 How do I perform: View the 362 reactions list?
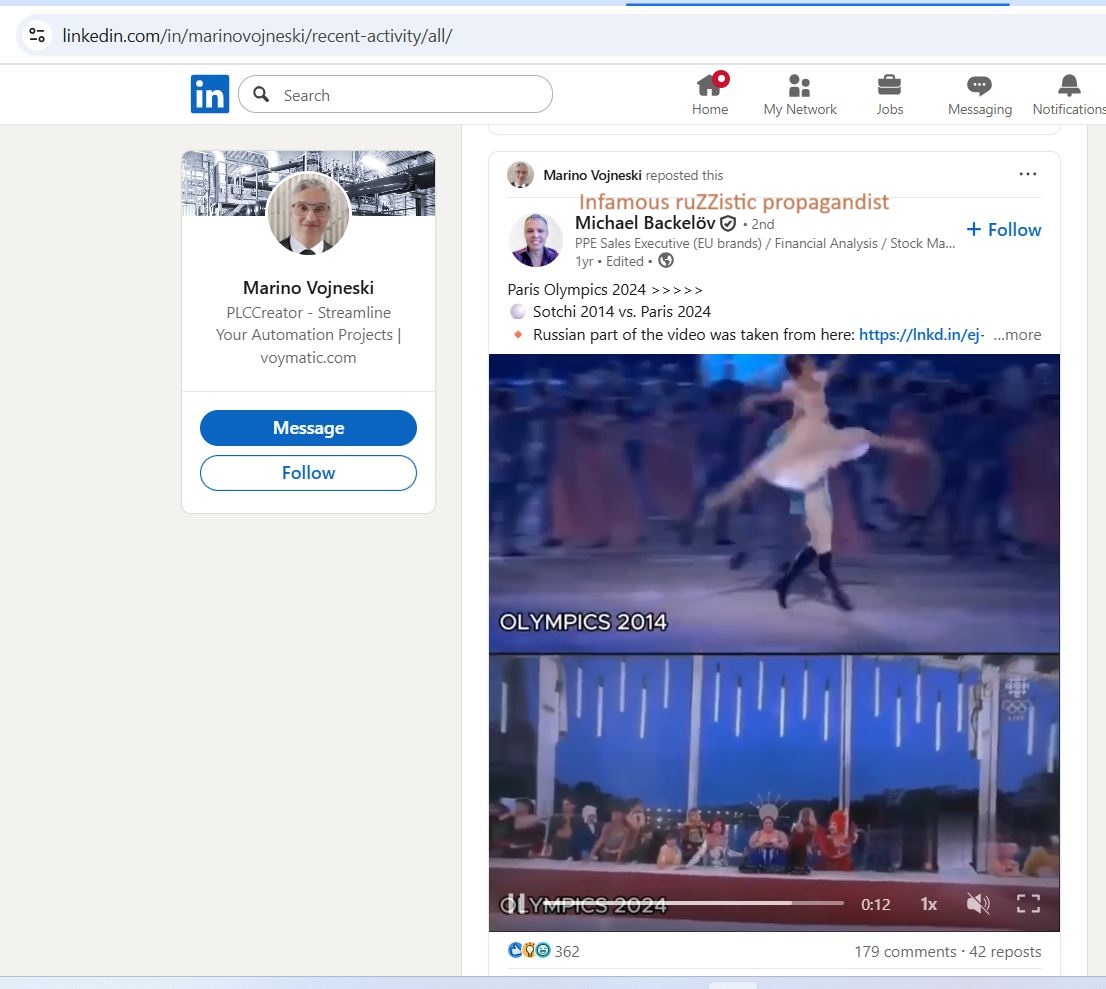point(544,951)
